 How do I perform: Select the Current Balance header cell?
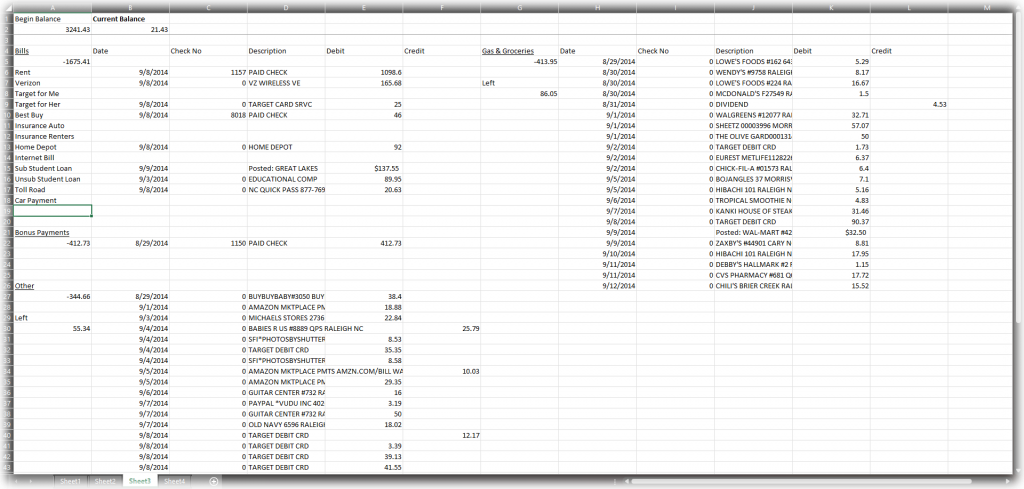(130, 19)
